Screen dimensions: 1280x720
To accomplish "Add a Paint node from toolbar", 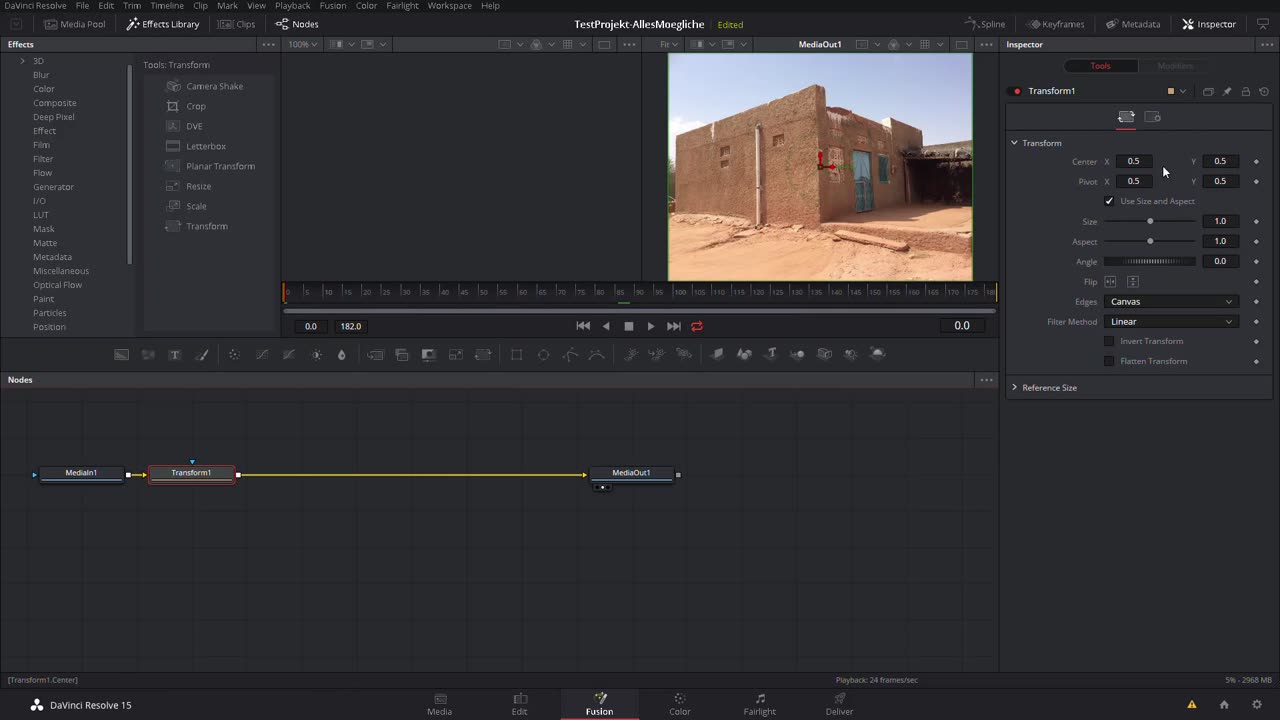I will click(201, 354).
